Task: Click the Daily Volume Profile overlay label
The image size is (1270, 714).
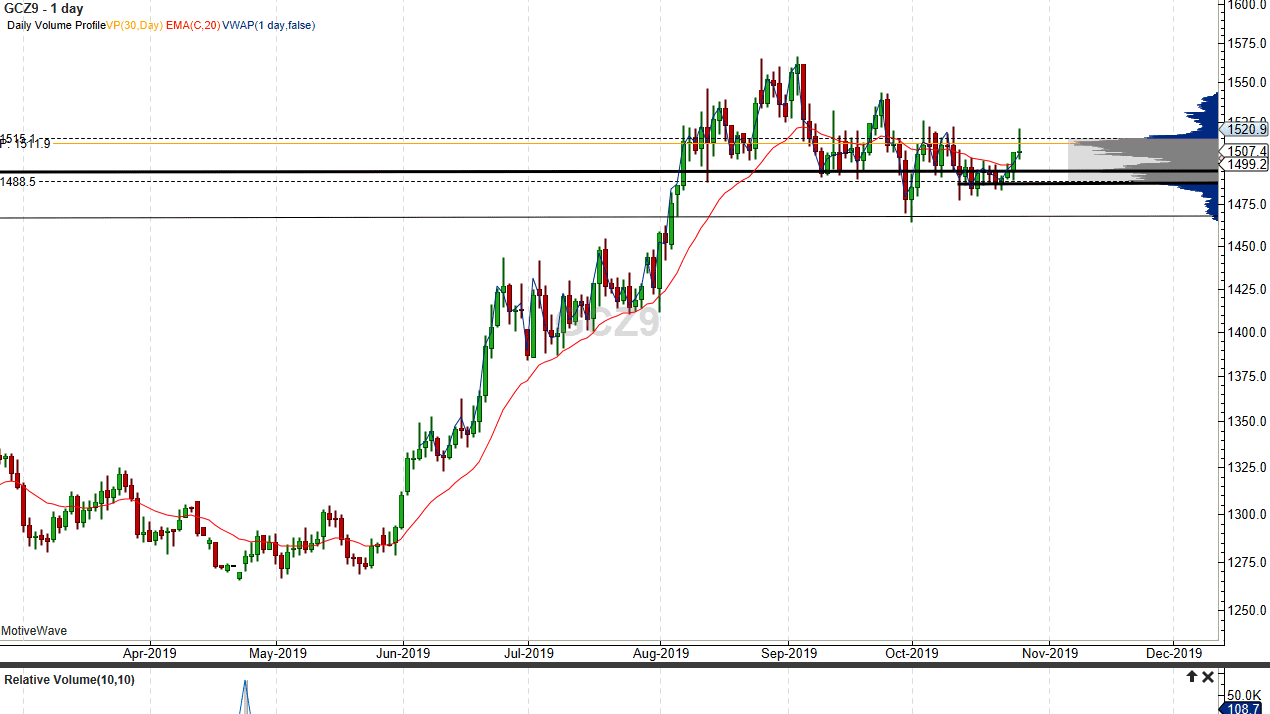Action: tap(55, 27)
